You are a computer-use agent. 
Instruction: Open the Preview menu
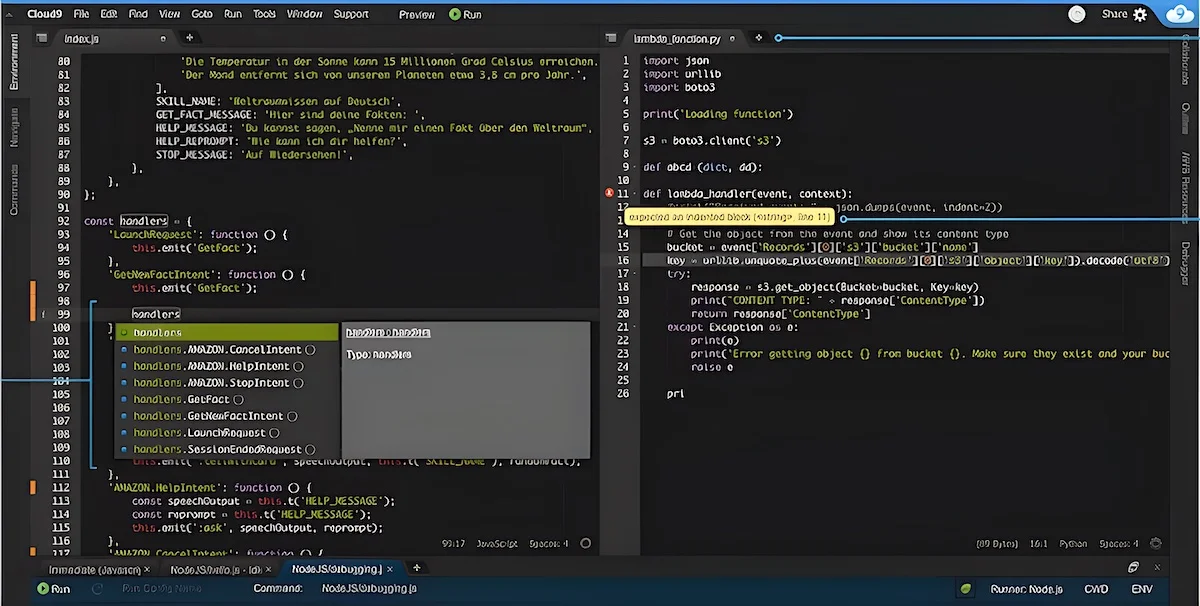(417, 15)
